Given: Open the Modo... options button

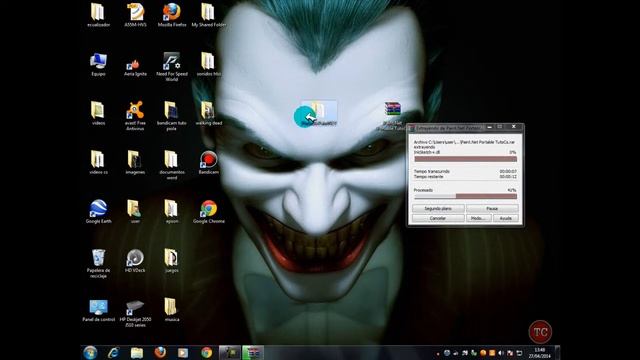Looking at the screenshot, I should click(x=478, y=218).
